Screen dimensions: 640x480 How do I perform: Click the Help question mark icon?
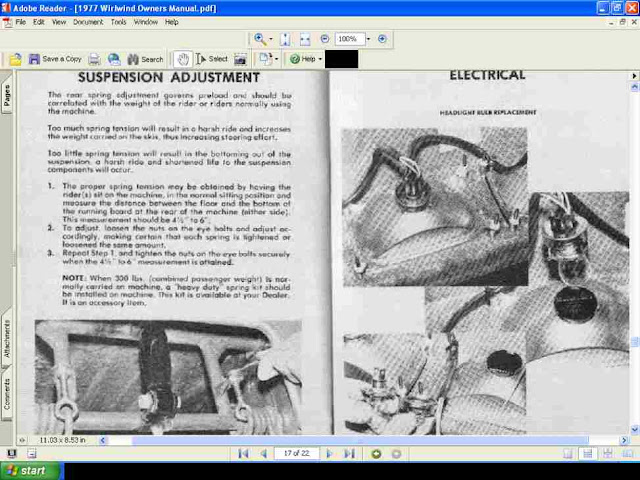[295, 59]
